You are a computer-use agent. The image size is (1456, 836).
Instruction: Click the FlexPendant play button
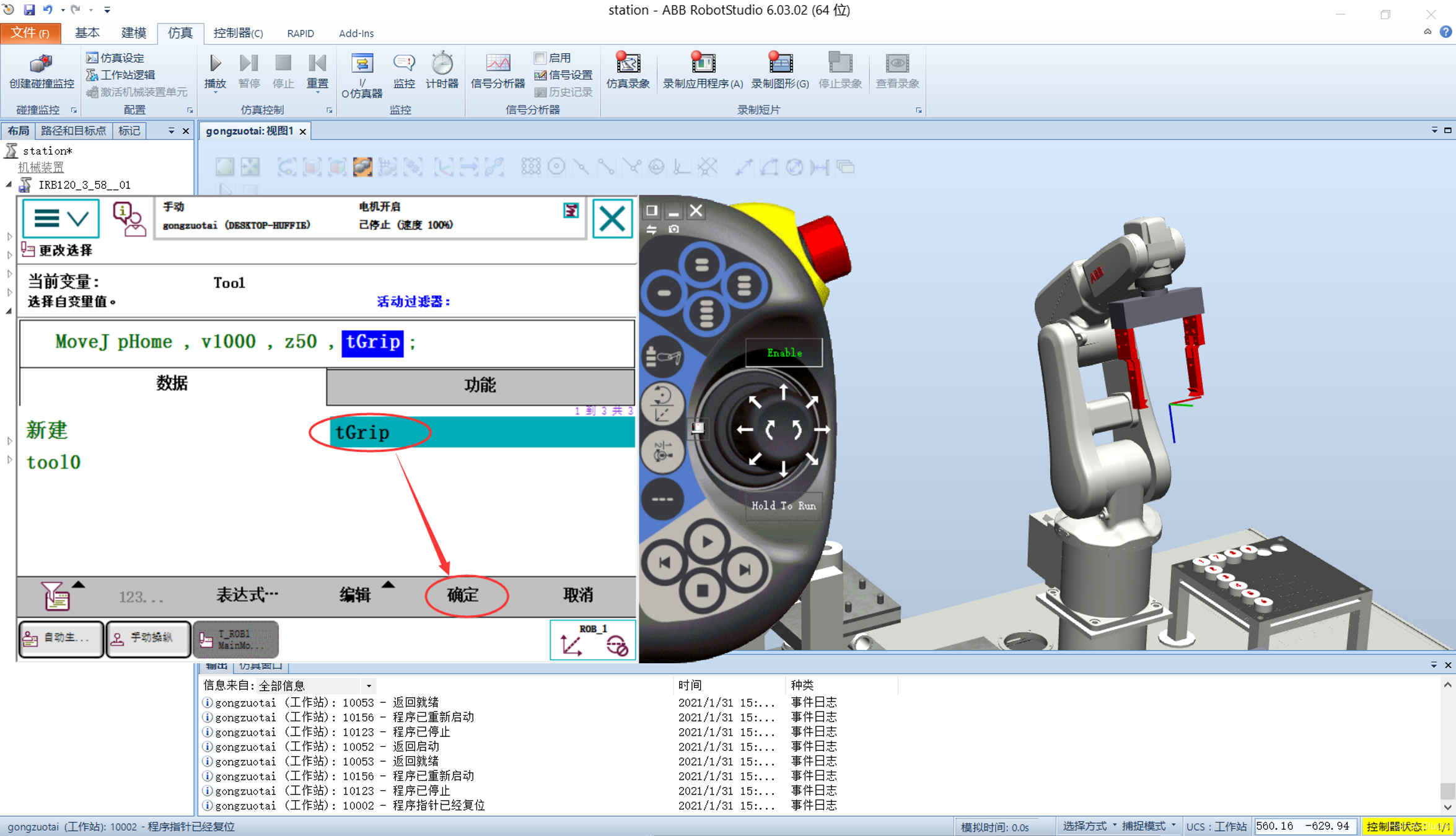(x=706, y=542)
